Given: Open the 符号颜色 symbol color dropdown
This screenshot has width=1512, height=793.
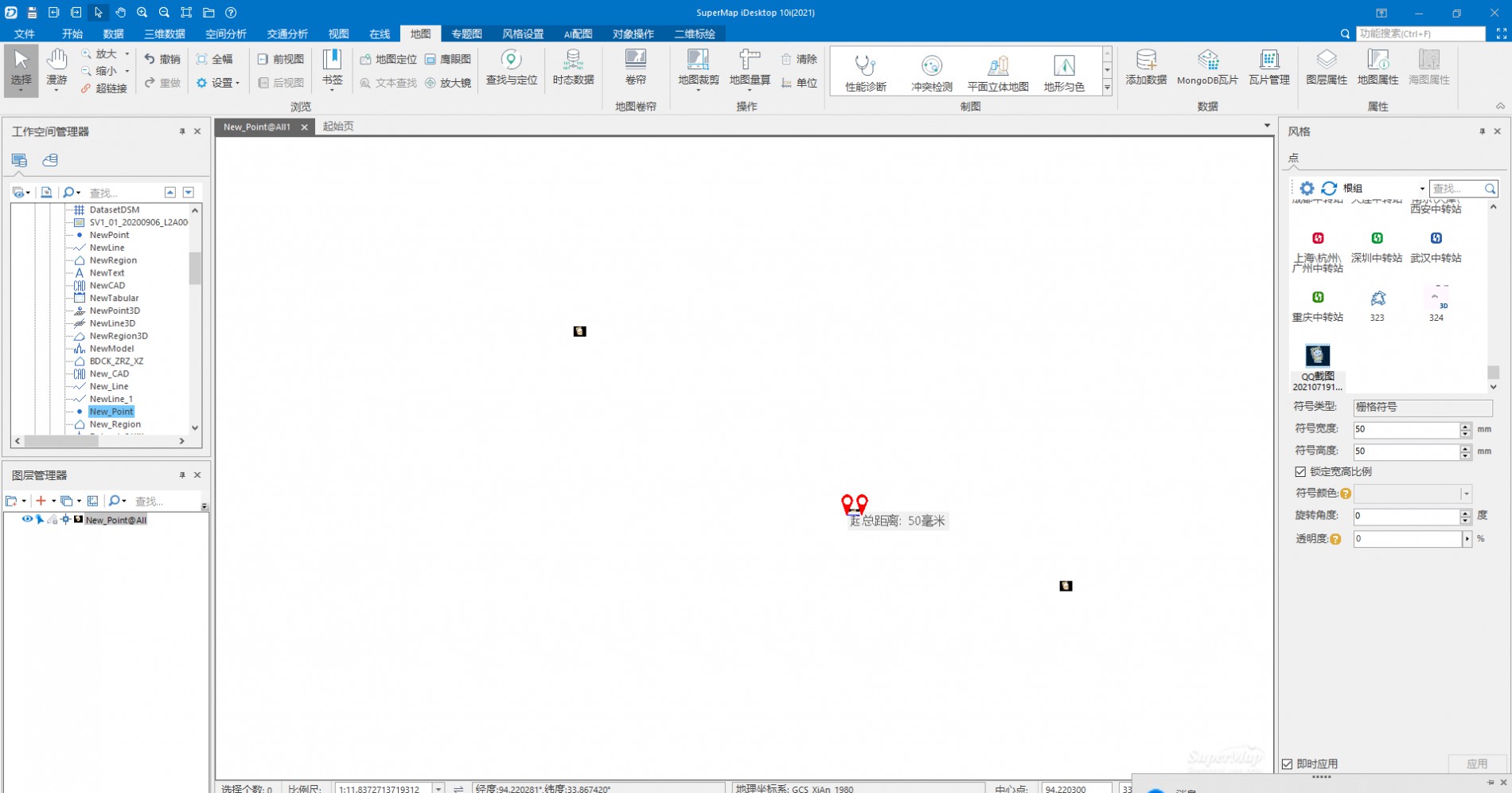Looking at the screenshot, I should pos(1466,494).
